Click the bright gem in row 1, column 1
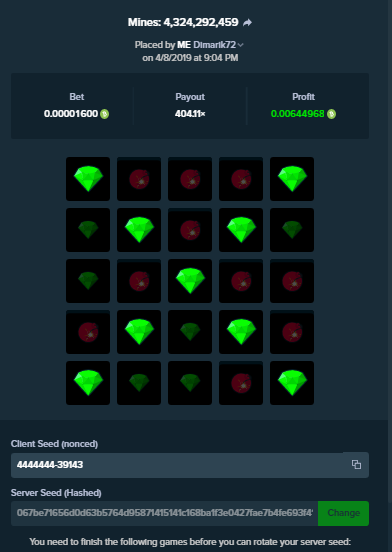 click(x=88, y=179)
